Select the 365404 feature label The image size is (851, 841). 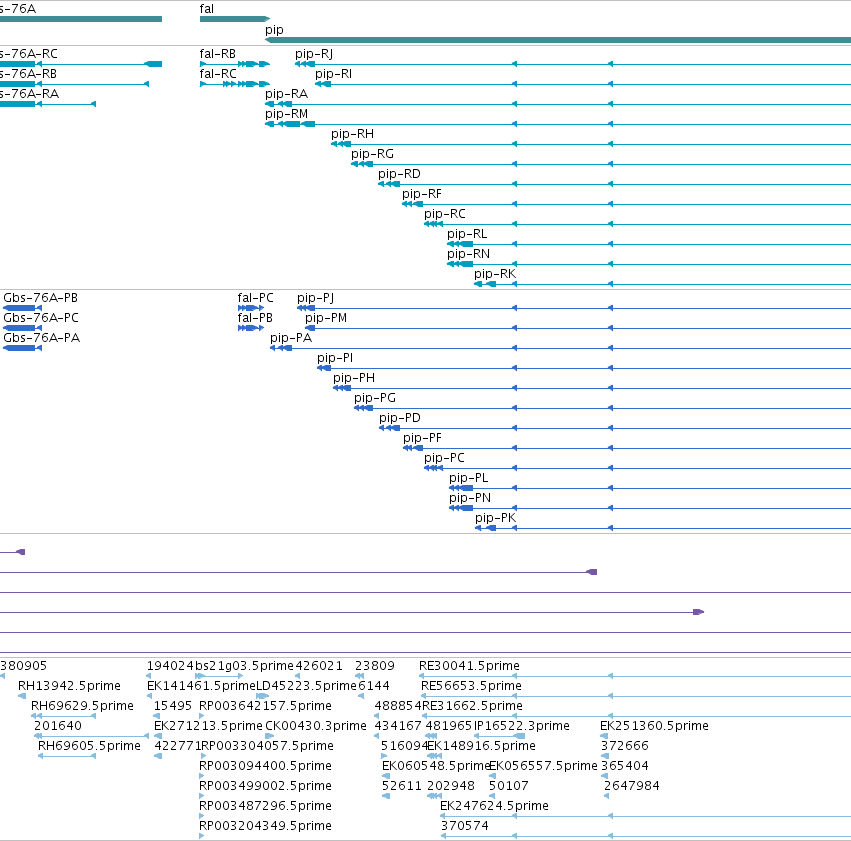pos(625,766)
